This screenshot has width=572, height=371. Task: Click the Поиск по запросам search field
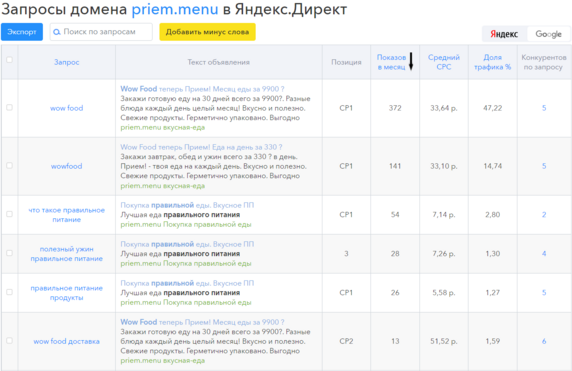pos(101,32)
